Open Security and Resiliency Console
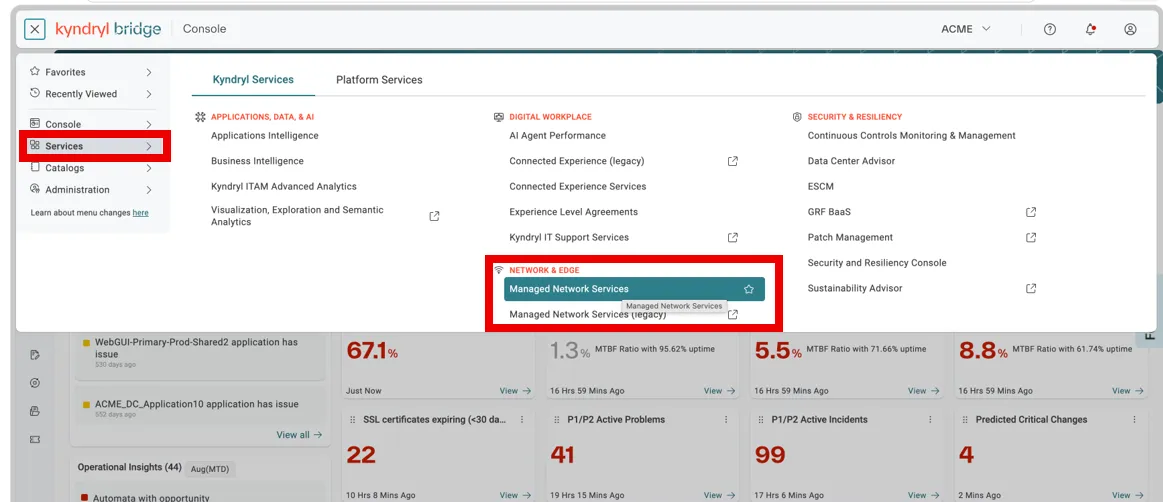The image size is (1163, 502). tap(877, 263)
